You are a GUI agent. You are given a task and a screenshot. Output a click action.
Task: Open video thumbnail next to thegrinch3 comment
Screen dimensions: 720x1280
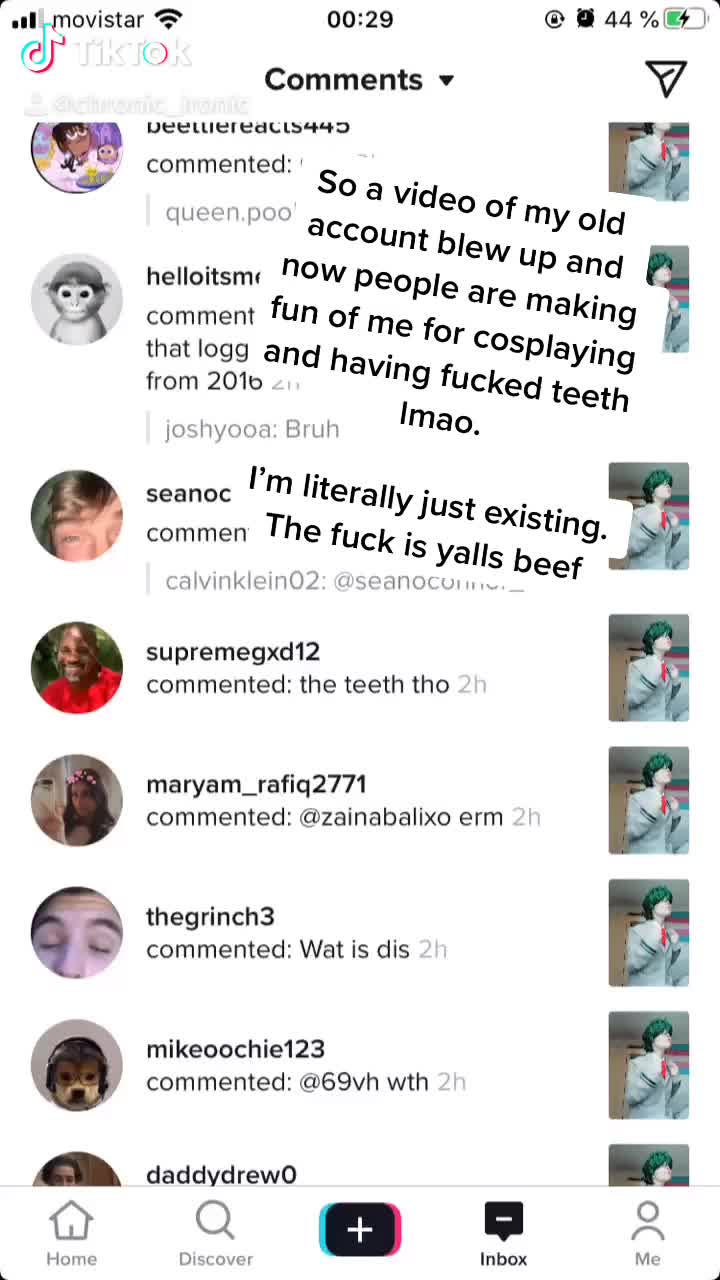coord(649,933)
